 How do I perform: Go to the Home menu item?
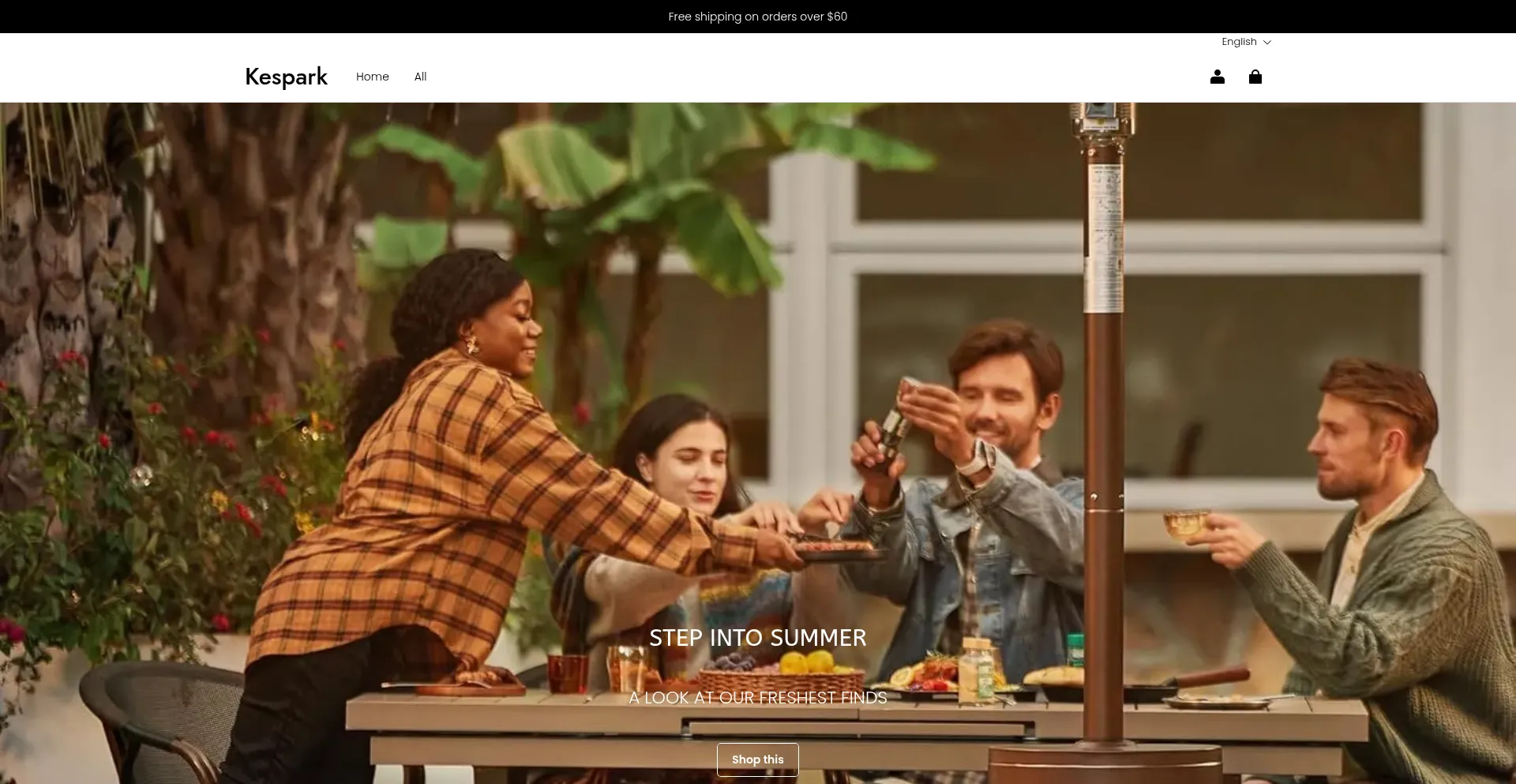point(372,77)
